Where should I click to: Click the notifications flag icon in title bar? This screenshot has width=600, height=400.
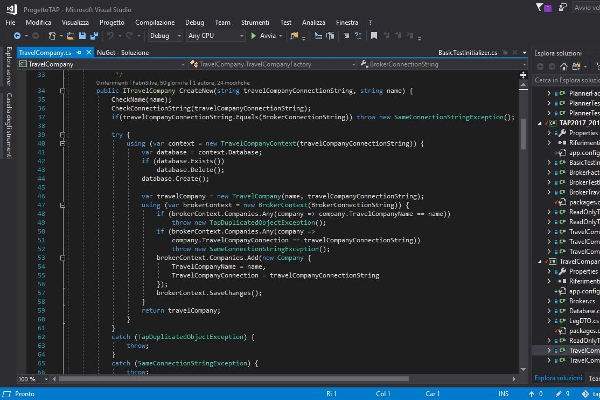[539, 7]
